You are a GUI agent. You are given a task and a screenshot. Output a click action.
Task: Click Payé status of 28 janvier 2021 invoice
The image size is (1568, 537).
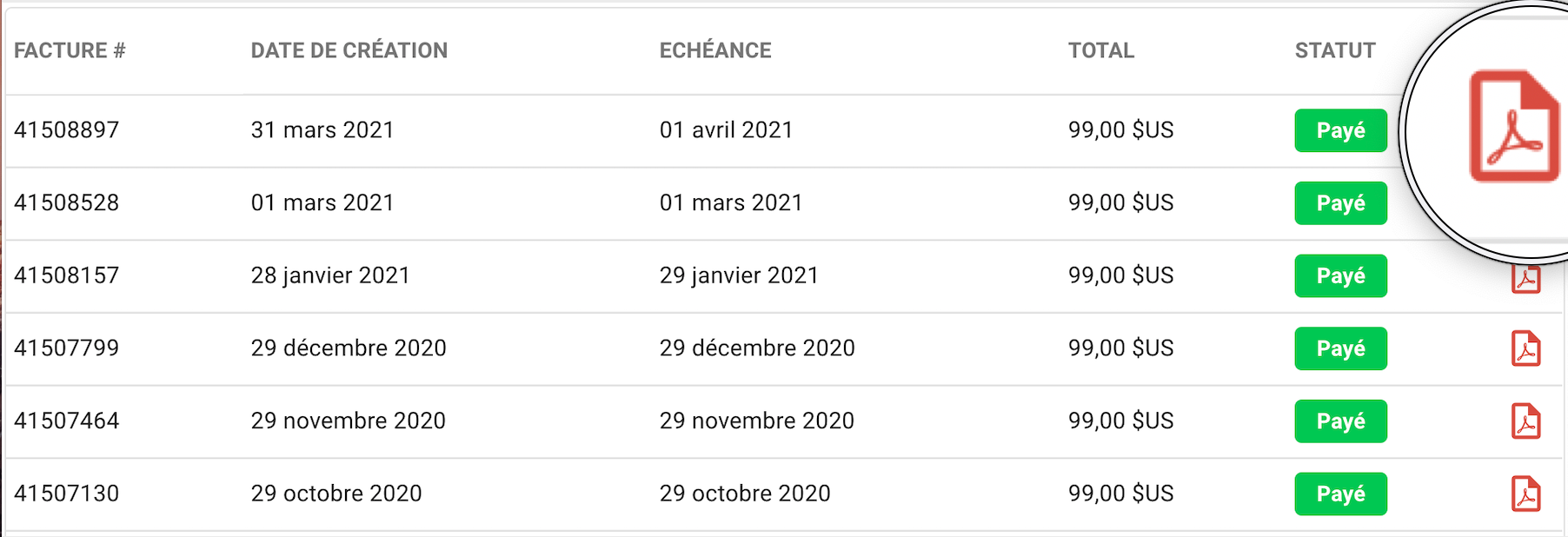[1340, 275]
